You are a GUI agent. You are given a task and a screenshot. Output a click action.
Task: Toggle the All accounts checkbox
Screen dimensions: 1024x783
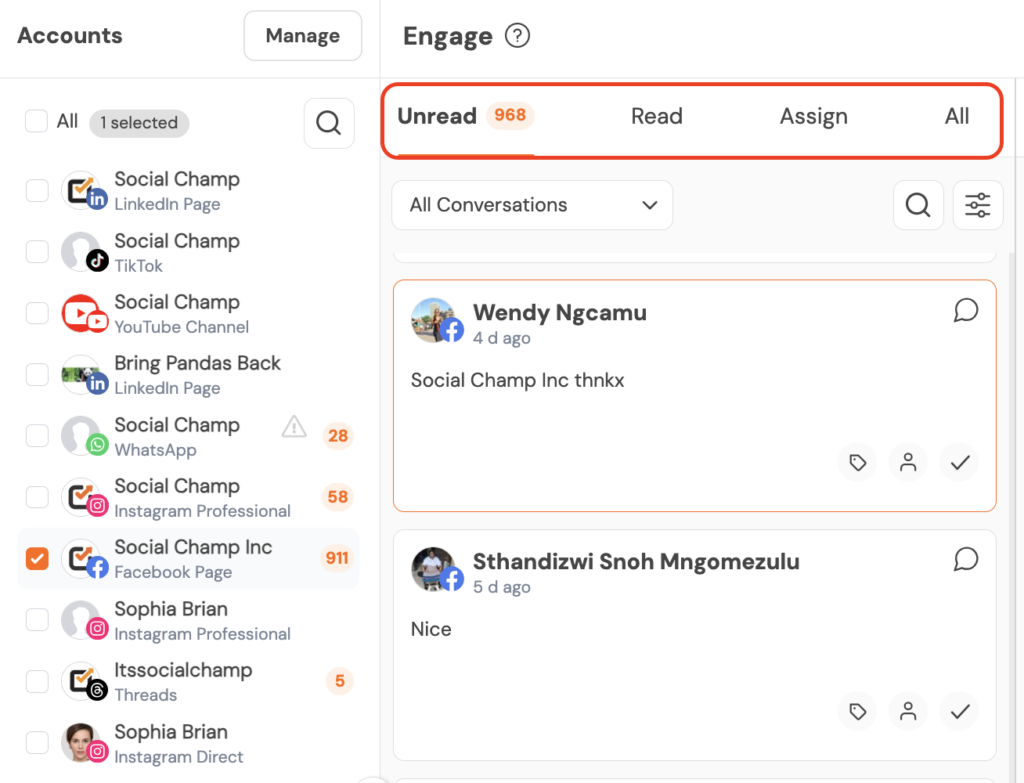(x=37, y=122)
